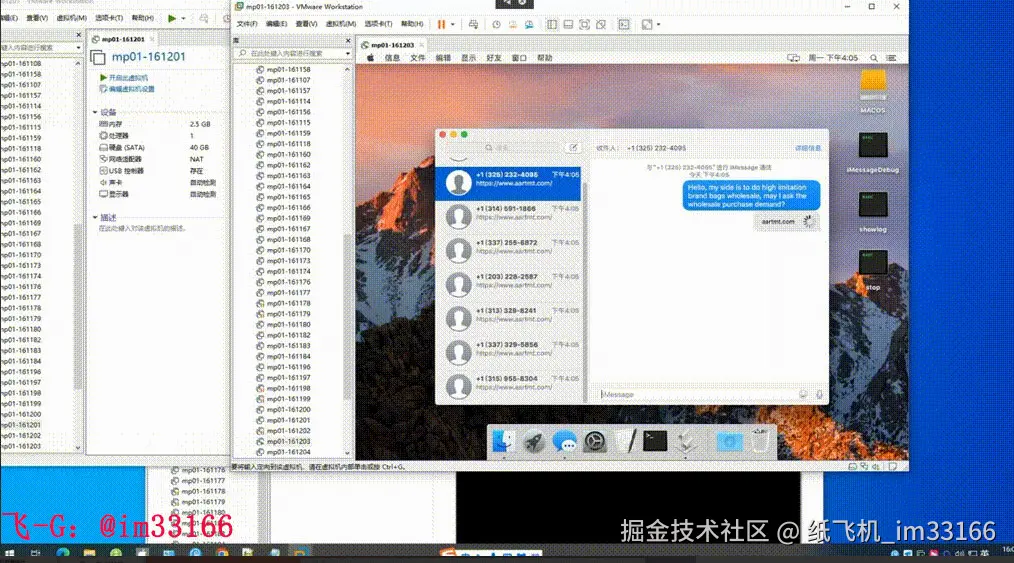This screenshot has width=1014, height=563.
Task: Collapse the 设备 section in back VMware window
Action: pyautogui.click(x=95, y=112)
